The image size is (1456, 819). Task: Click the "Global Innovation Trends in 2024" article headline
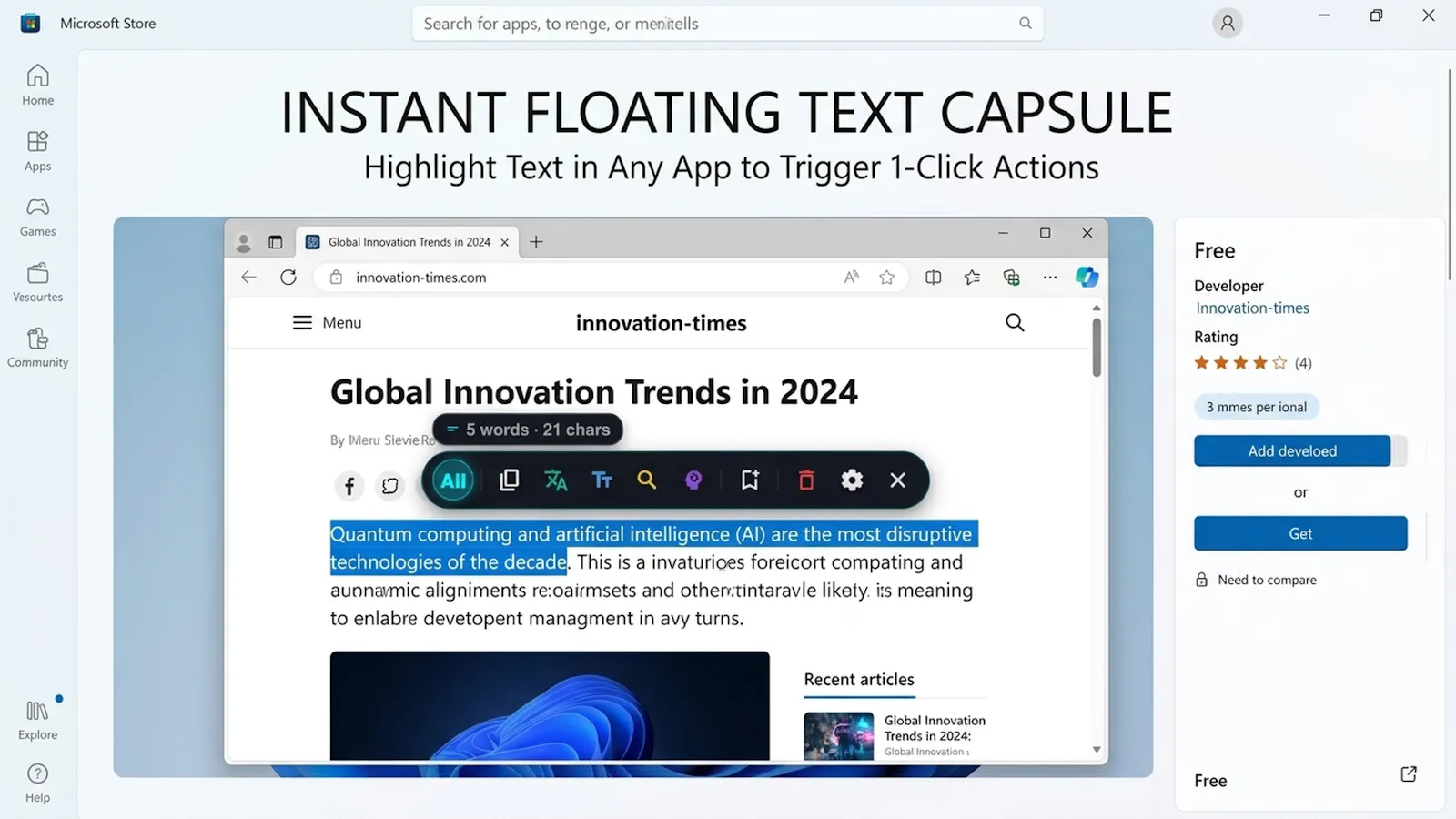point(594,392)
